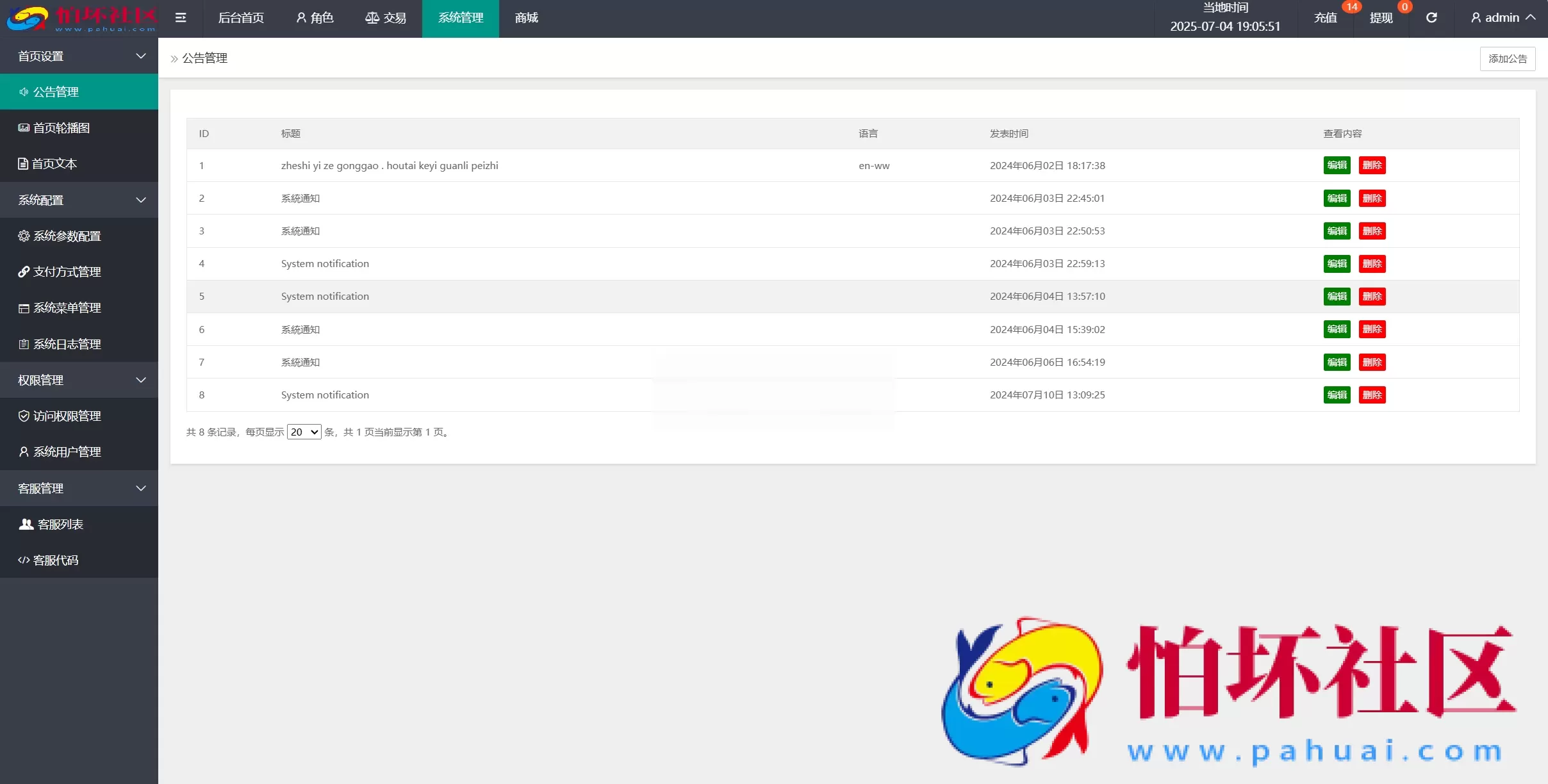Click the 充值 recharge notification badge item
Screen dimensions: 1548x784
point(1326,18)
